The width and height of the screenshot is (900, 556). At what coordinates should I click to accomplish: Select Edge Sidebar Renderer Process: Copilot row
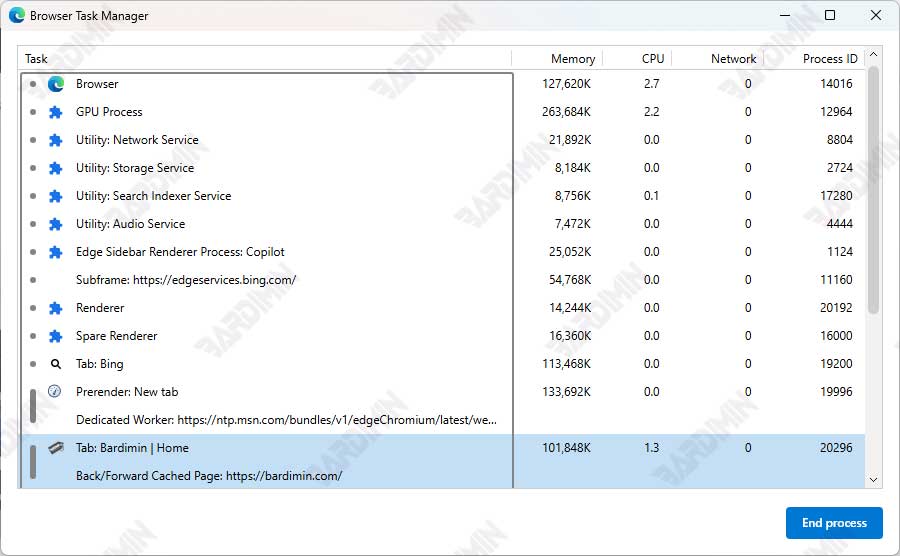point(442,252)
